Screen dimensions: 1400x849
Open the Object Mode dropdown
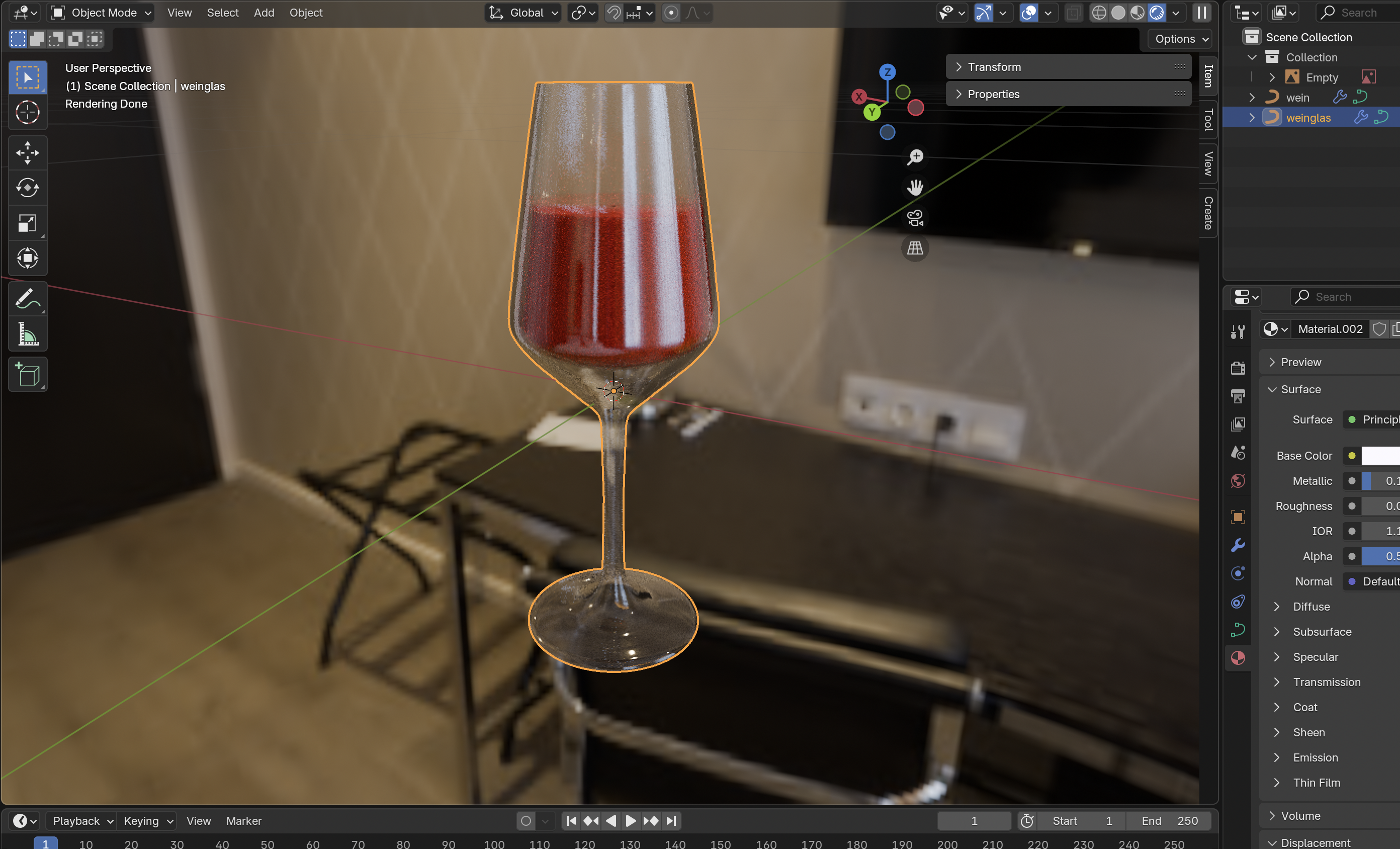coord(101,13)
